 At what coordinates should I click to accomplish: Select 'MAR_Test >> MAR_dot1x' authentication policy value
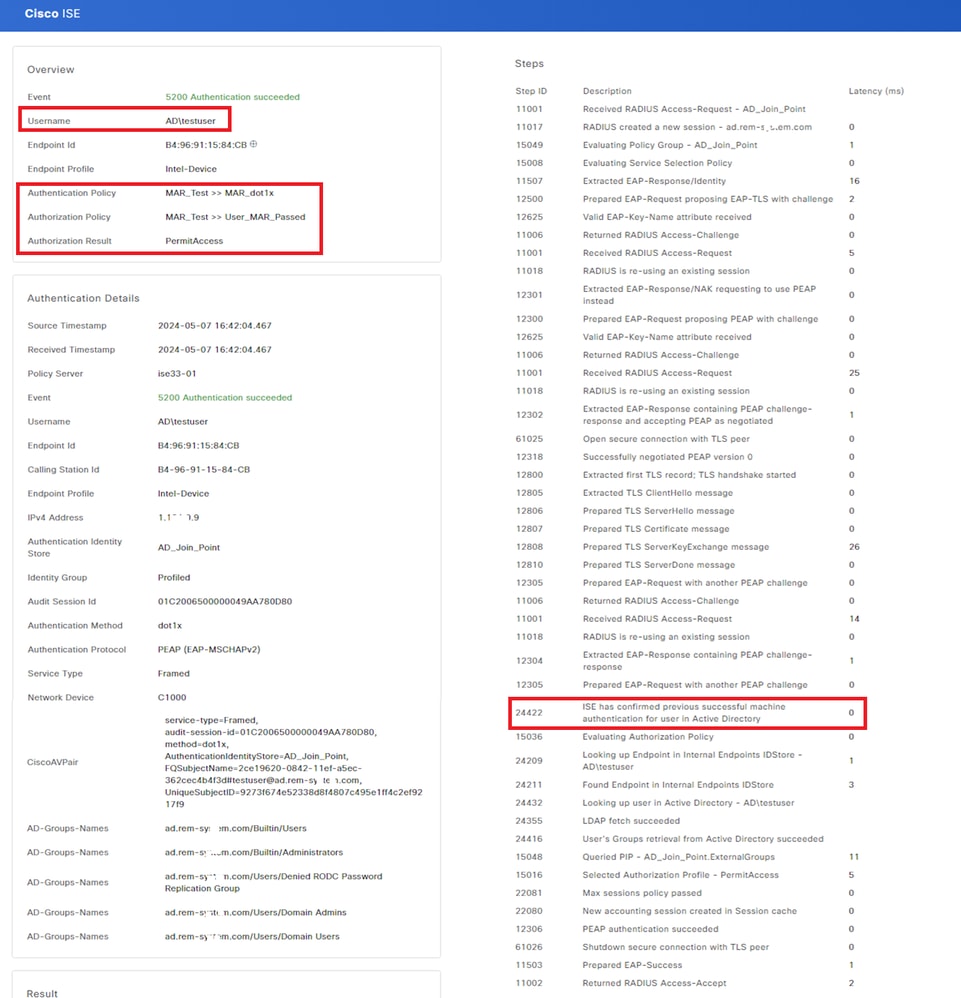click(220, 193)
